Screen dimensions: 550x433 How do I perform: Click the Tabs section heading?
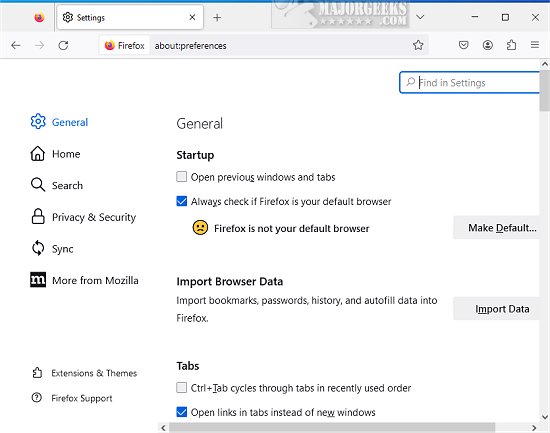pos(188,366)
